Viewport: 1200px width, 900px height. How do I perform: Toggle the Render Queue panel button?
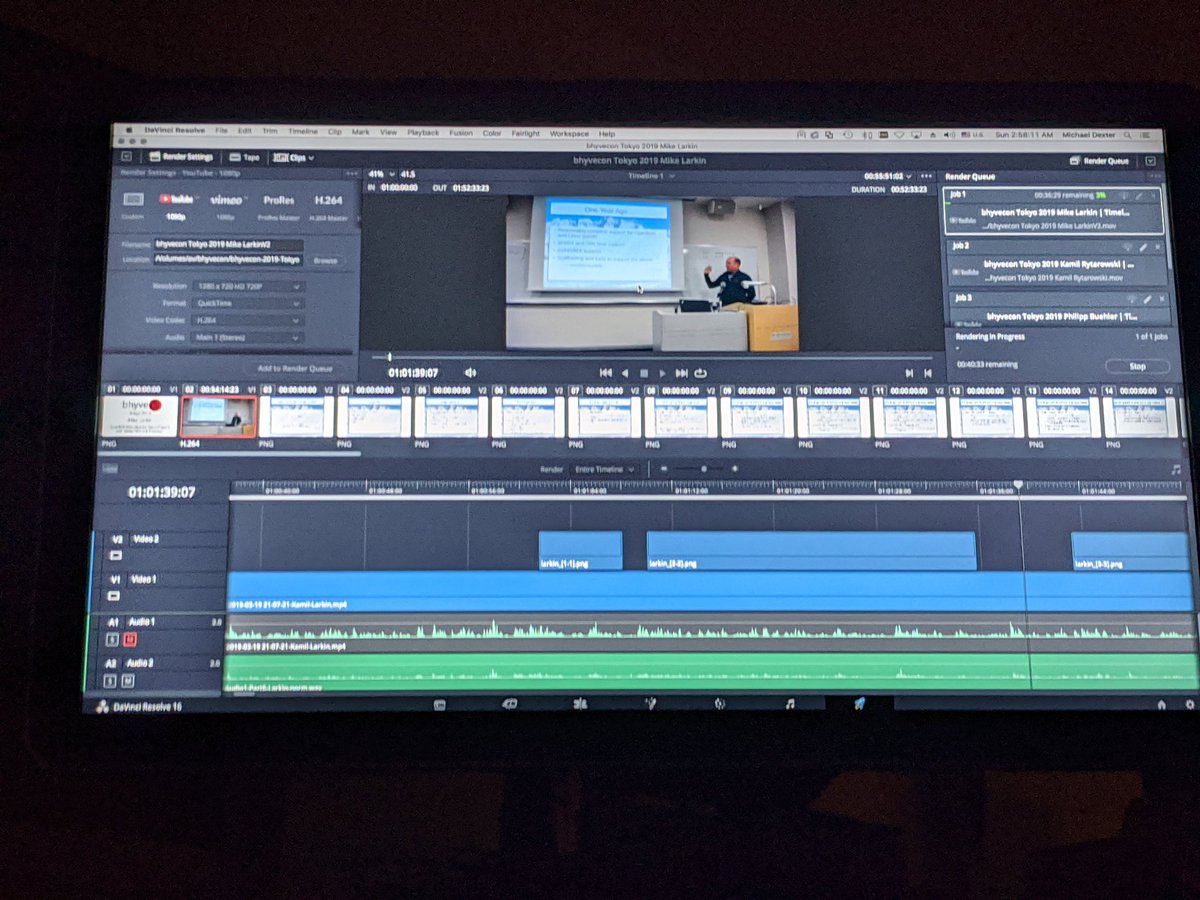click(x=1100, y=160)
